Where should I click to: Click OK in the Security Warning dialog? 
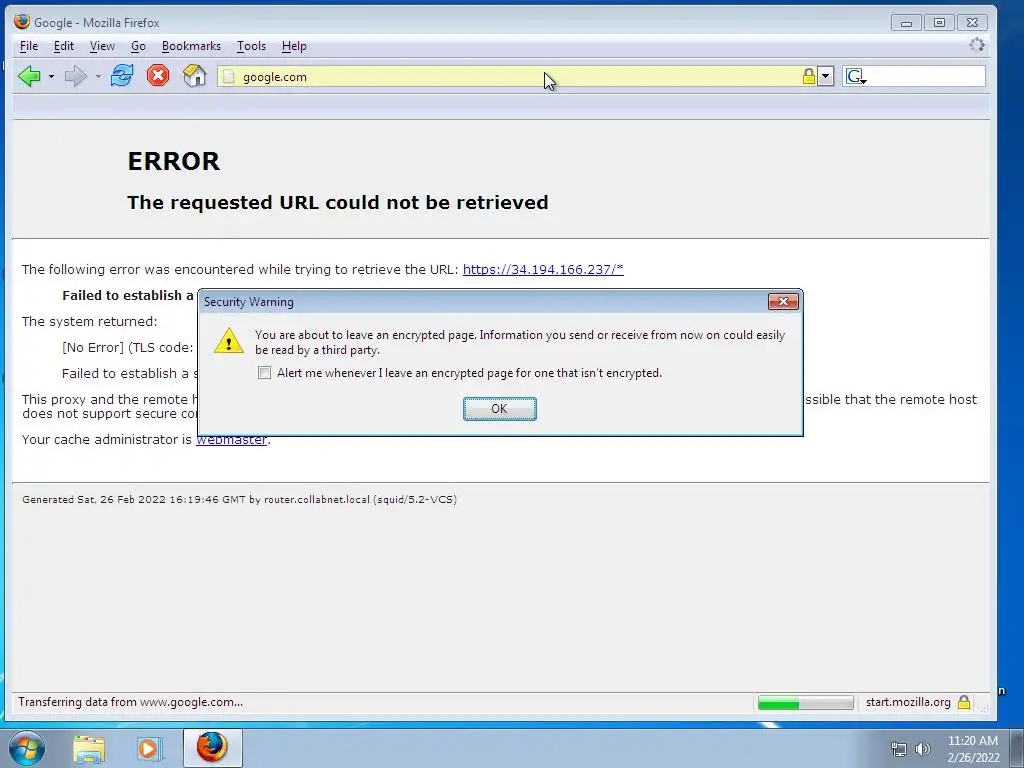[x=500, y=409]
